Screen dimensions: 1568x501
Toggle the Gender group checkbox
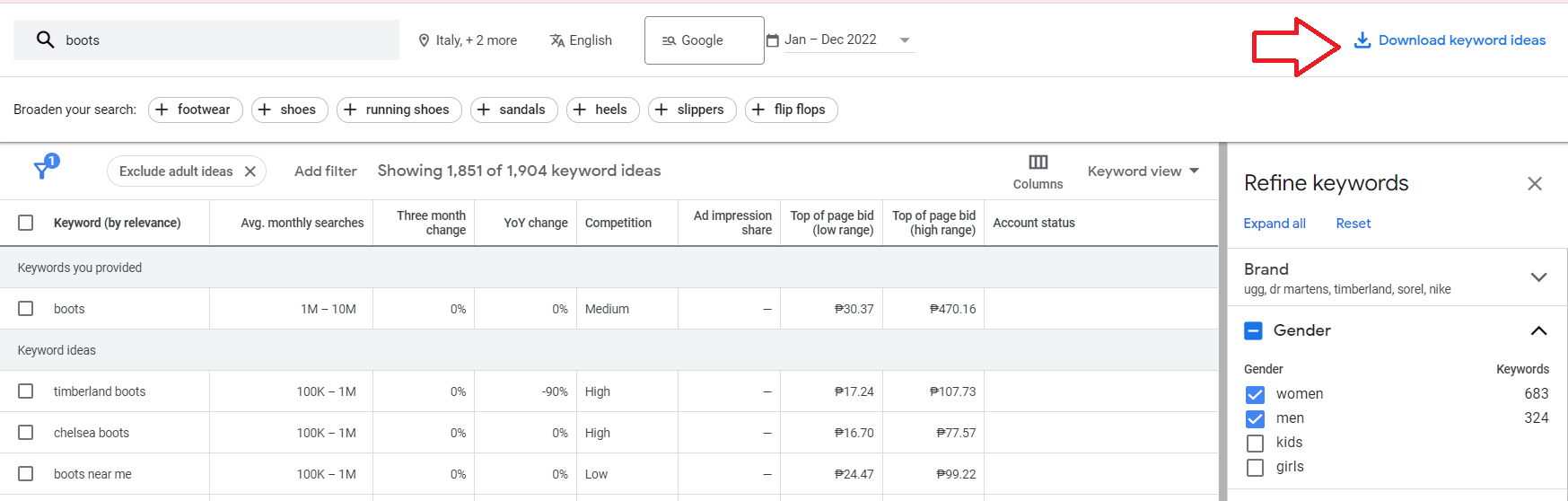(x=1254, y=331)
